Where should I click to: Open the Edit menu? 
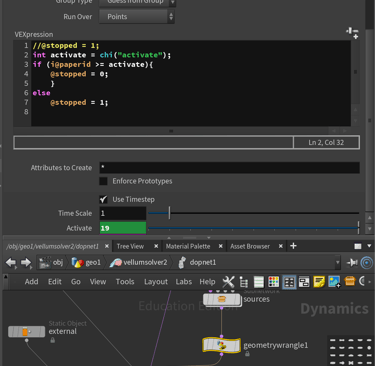pos(55,282)
